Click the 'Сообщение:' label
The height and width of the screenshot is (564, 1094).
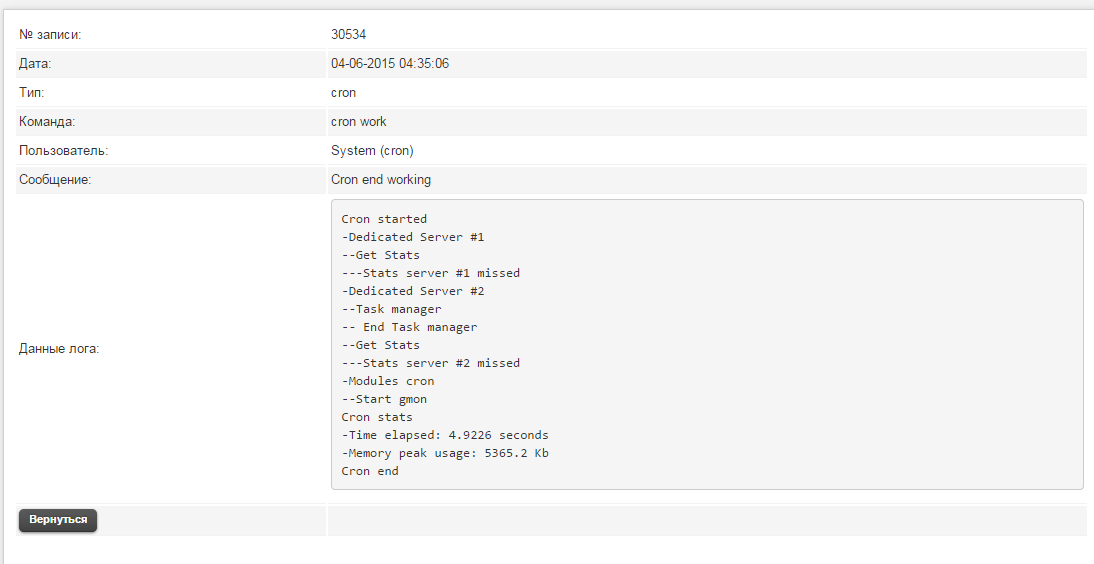55,180
